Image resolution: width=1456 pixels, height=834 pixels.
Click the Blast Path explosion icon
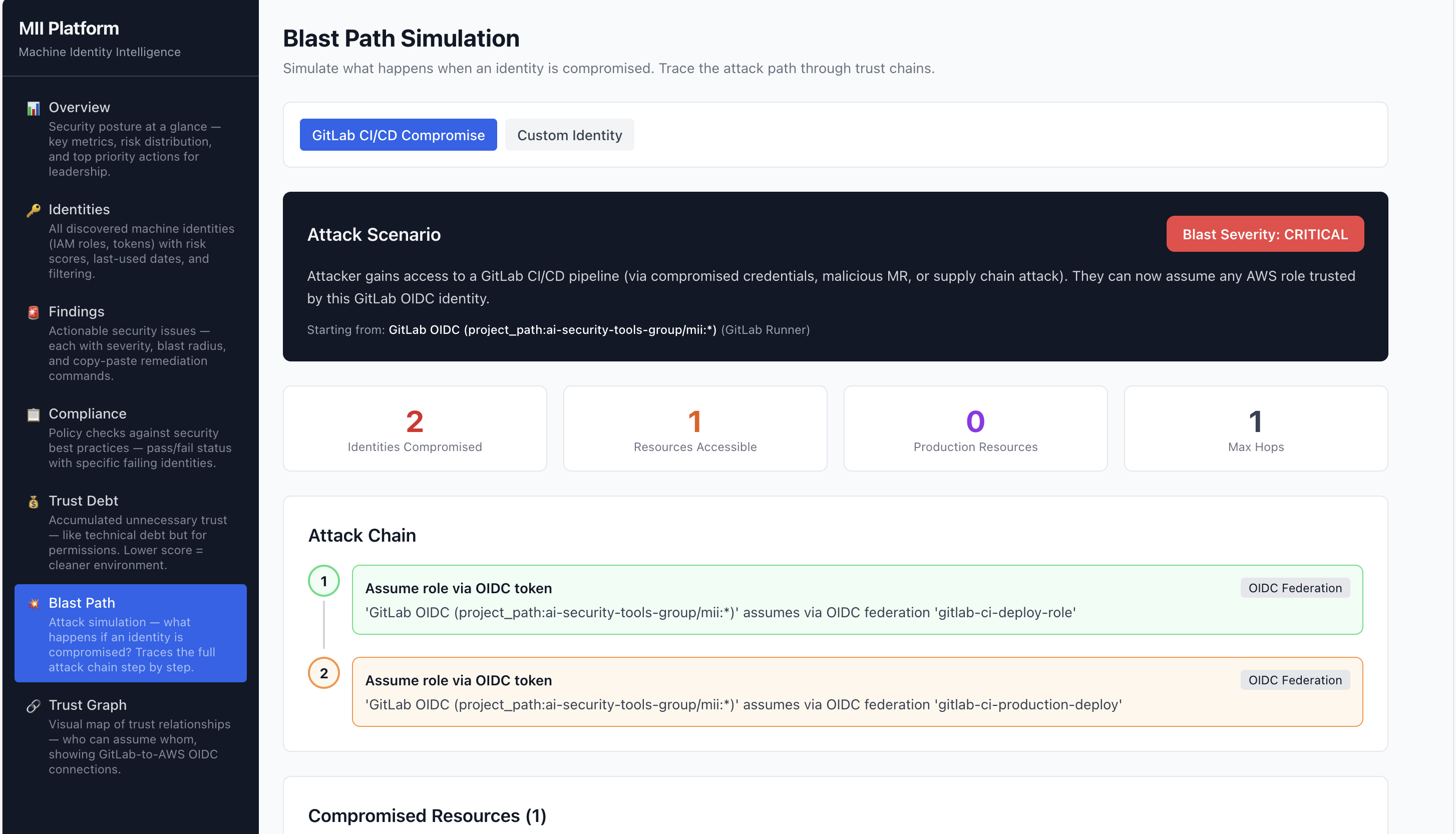click(33, 604)
